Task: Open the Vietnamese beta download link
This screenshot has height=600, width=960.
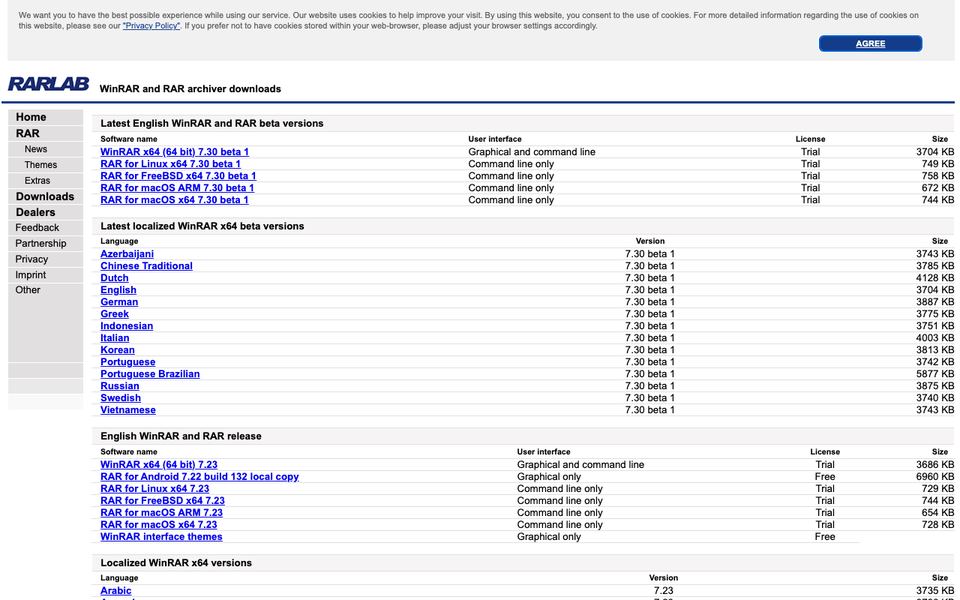Action: tap(128, 410)
